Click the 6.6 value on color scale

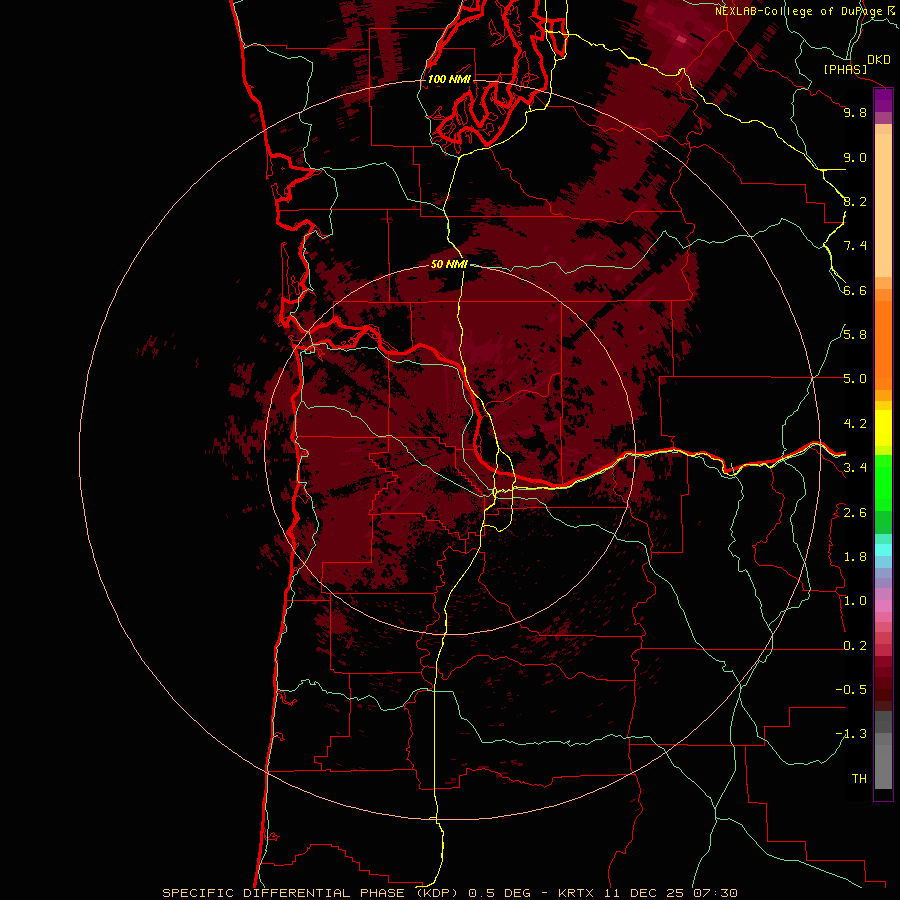click(x=855, y=290)
